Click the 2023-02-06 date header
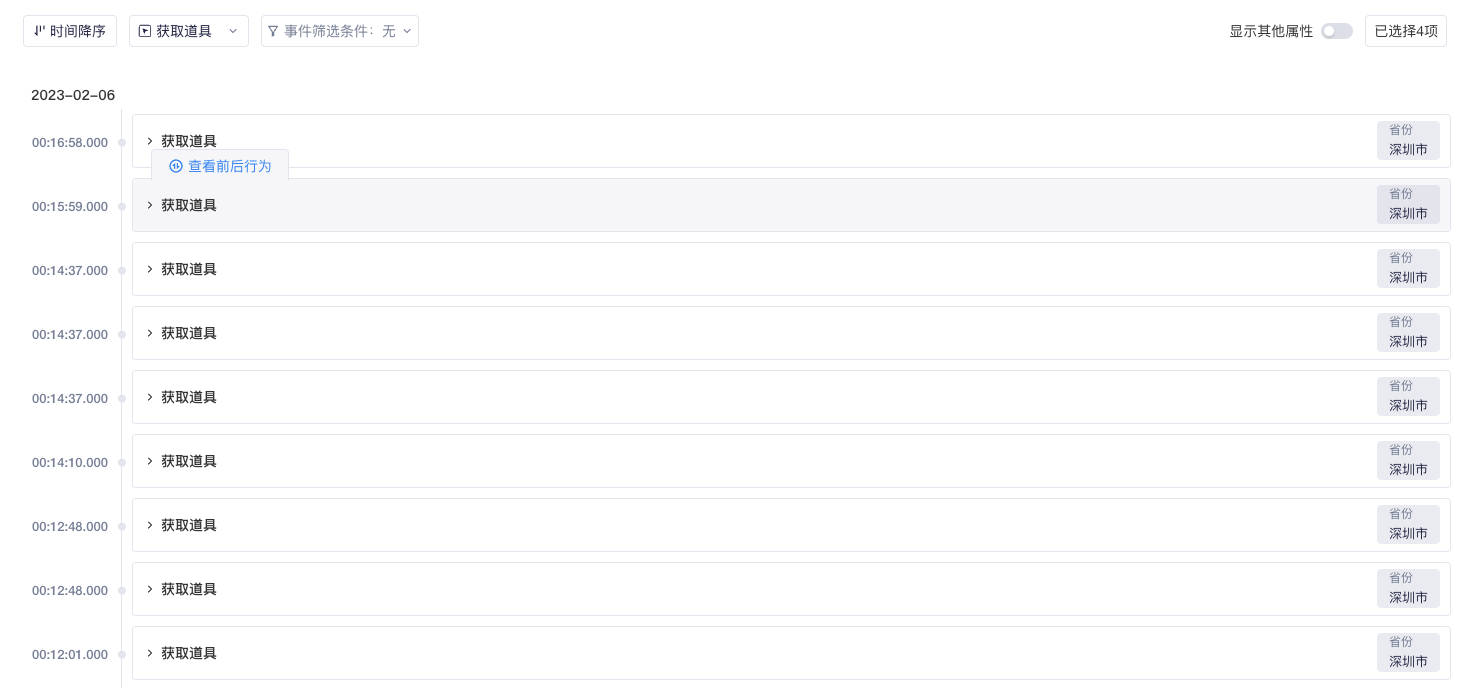 coord(73,95)
